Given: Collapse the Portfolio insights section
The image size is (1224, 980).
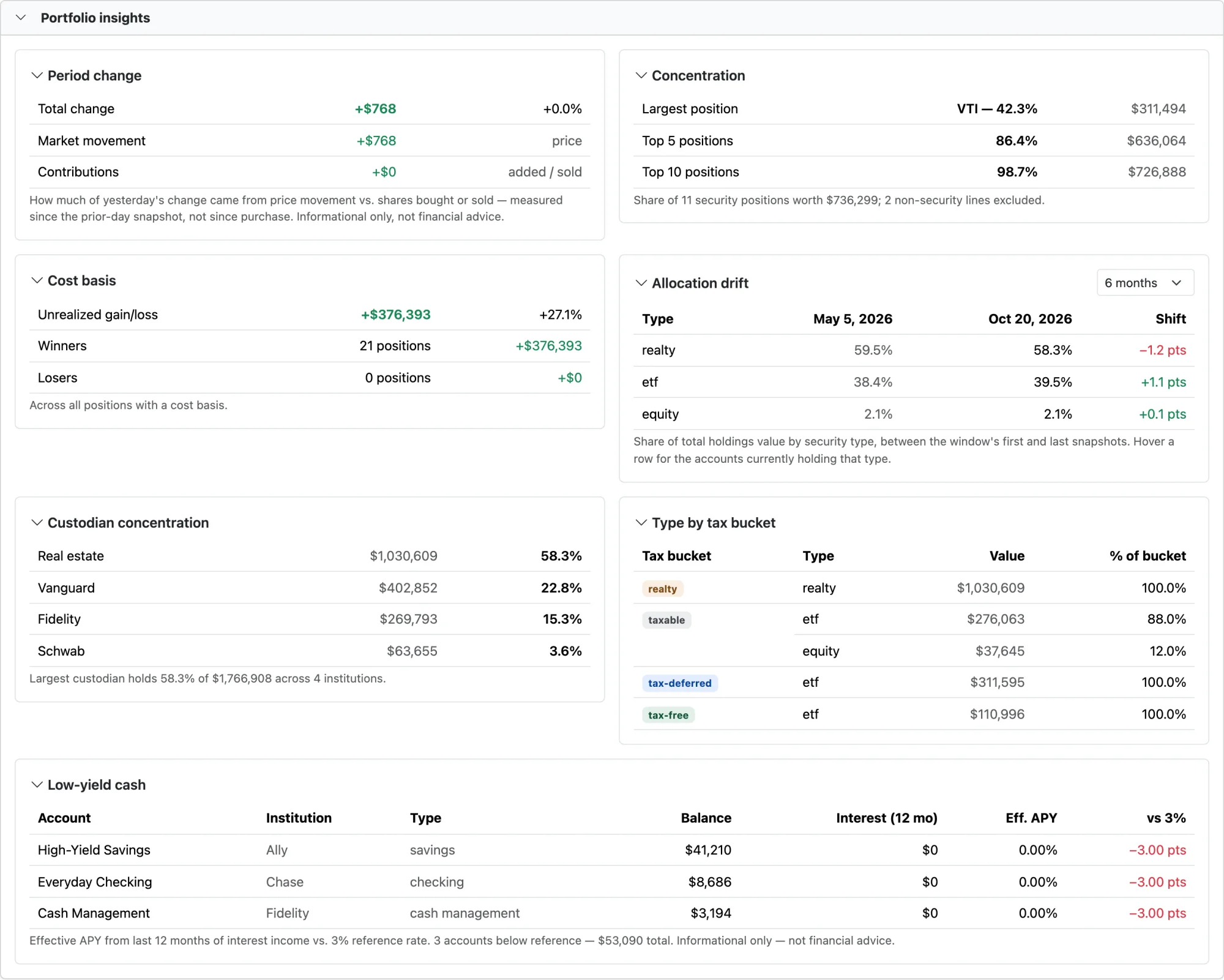Looking at the screenshot, I should click(21, 18).
